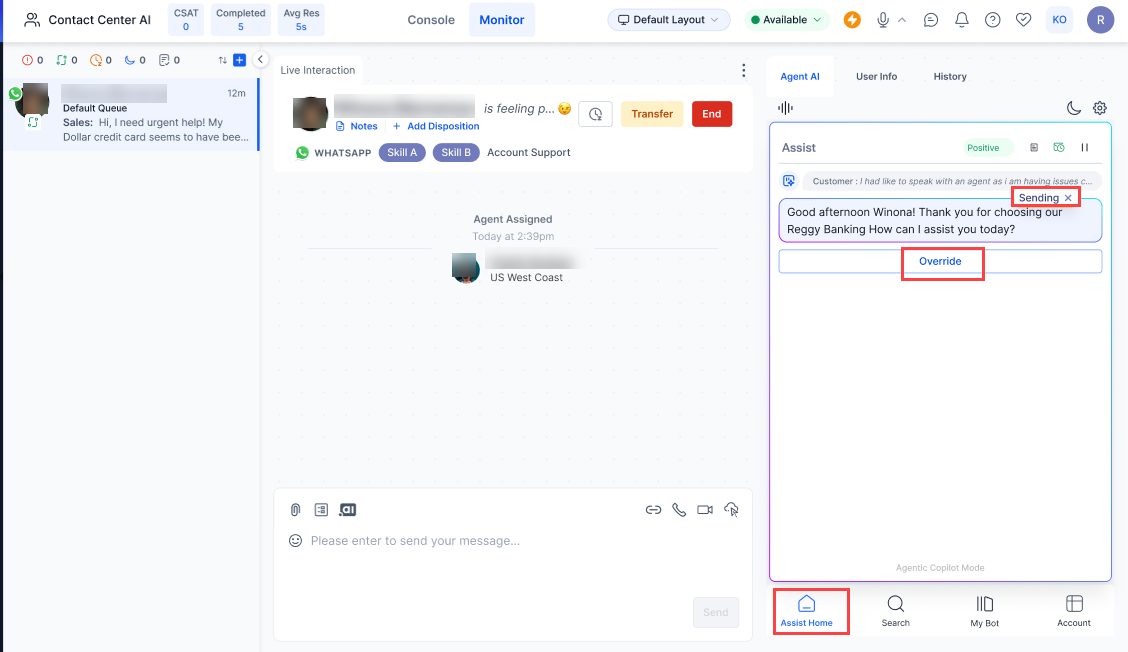Change the Available status dropdown
The image size is (1128, 652).
pyautogui.click(x=786, y=20)
